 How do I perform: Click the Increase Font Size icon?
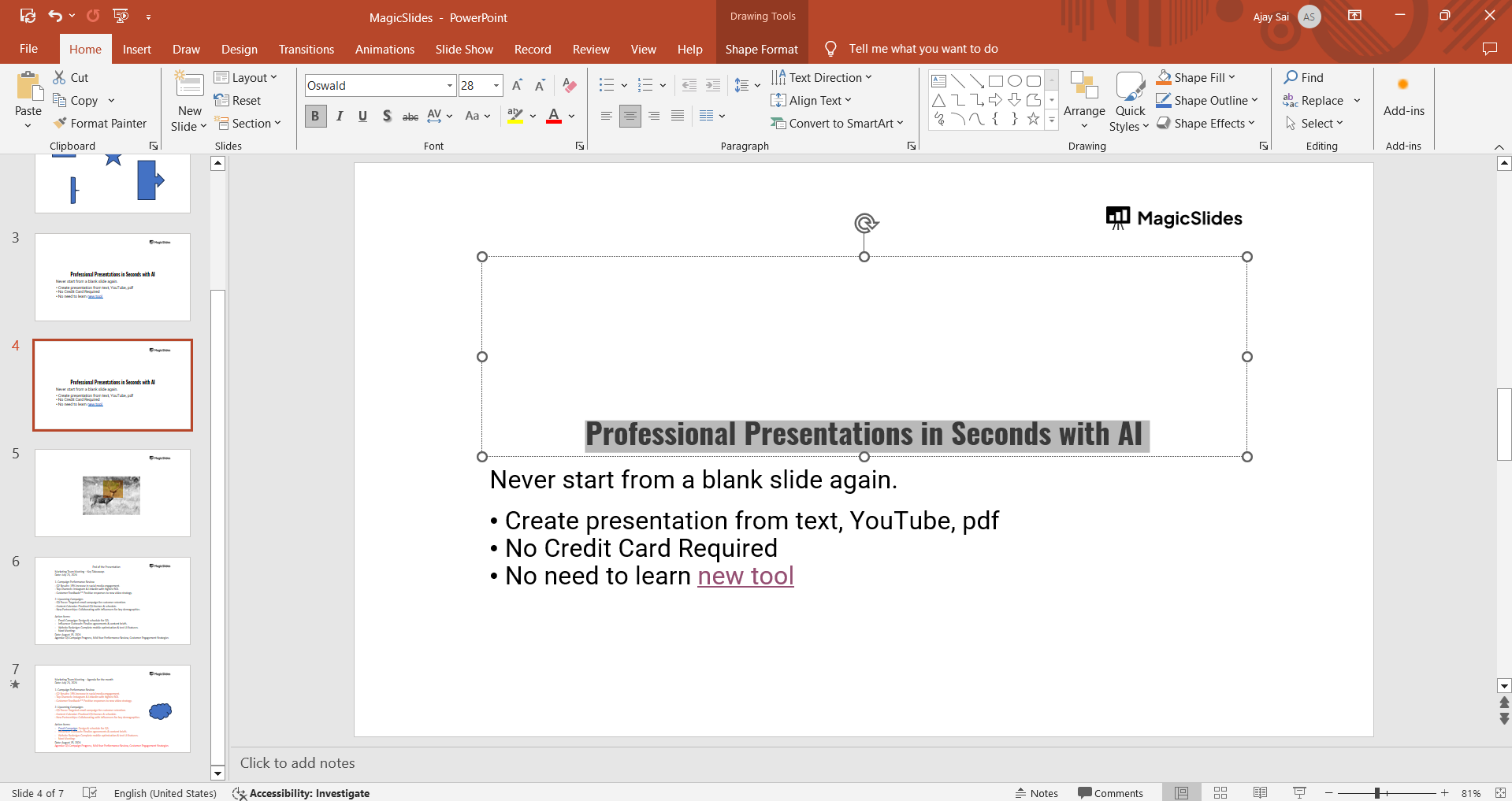(517, 85)
